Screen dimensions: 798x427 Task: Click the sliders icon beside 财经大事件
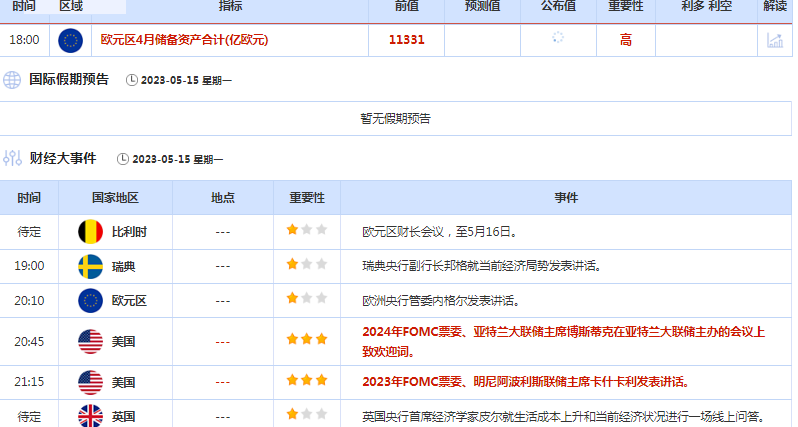coord(12,158)
